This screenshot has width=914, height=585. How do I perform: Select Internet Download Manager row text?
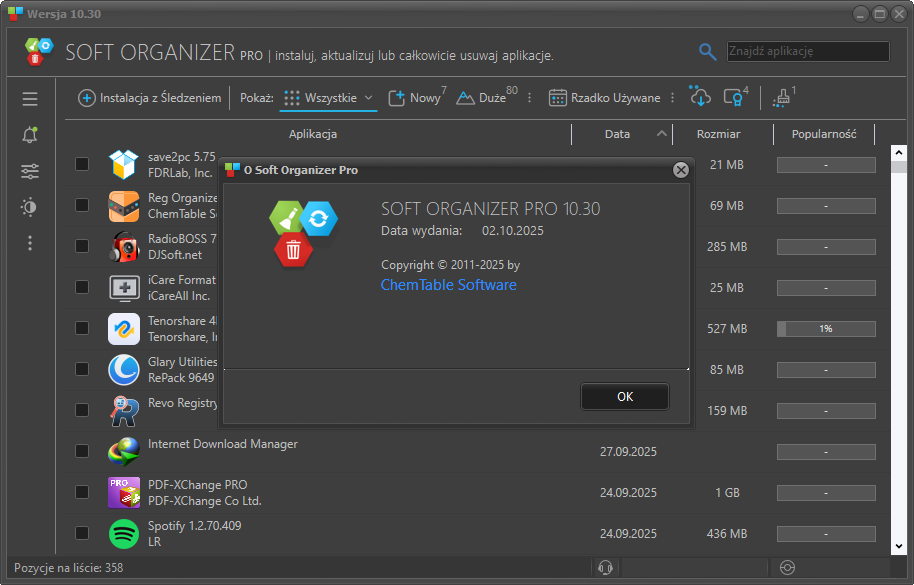coord(223,444)
